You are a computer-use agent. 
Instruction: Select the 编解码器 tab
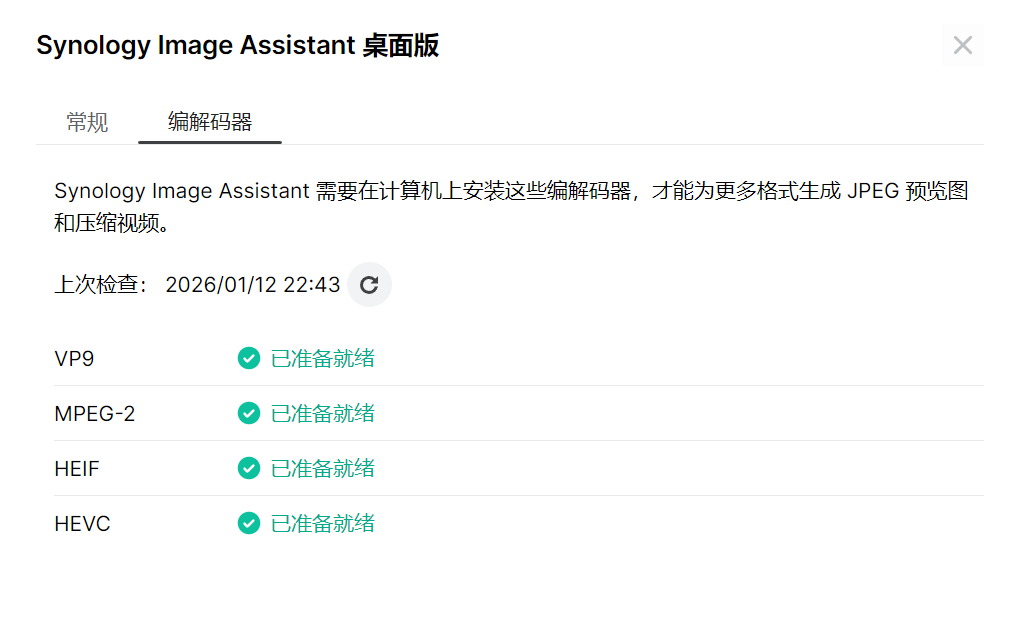210,123
